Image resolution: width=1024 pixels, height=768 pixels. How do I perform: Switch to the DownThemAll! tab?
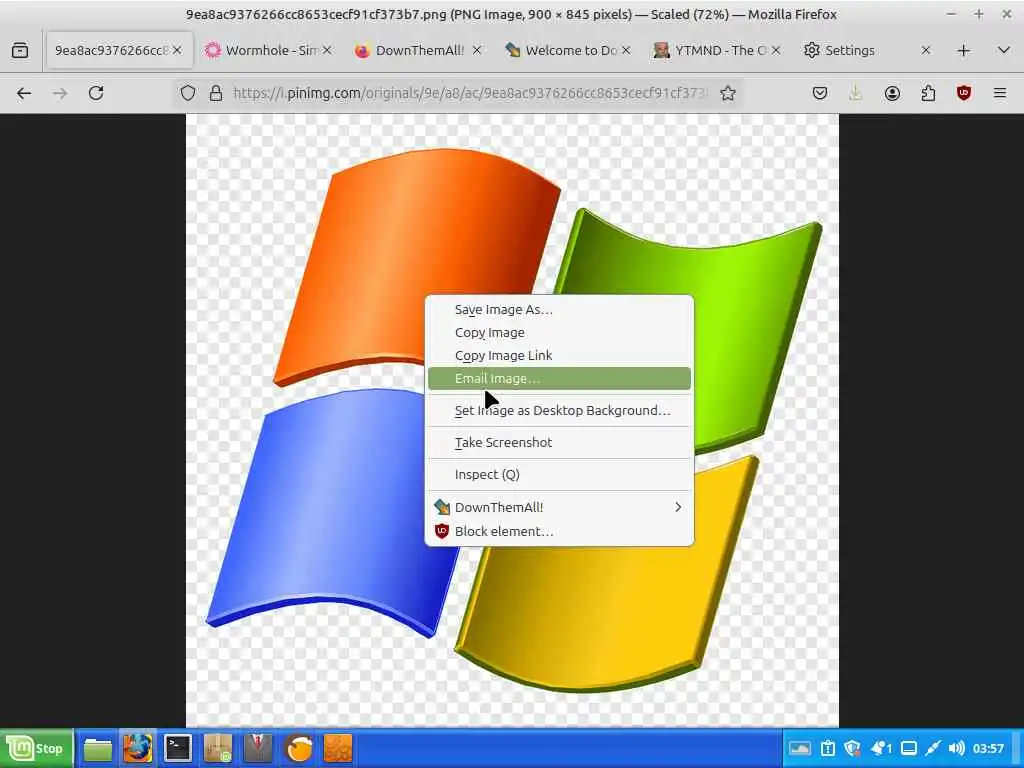click(418, 50)
